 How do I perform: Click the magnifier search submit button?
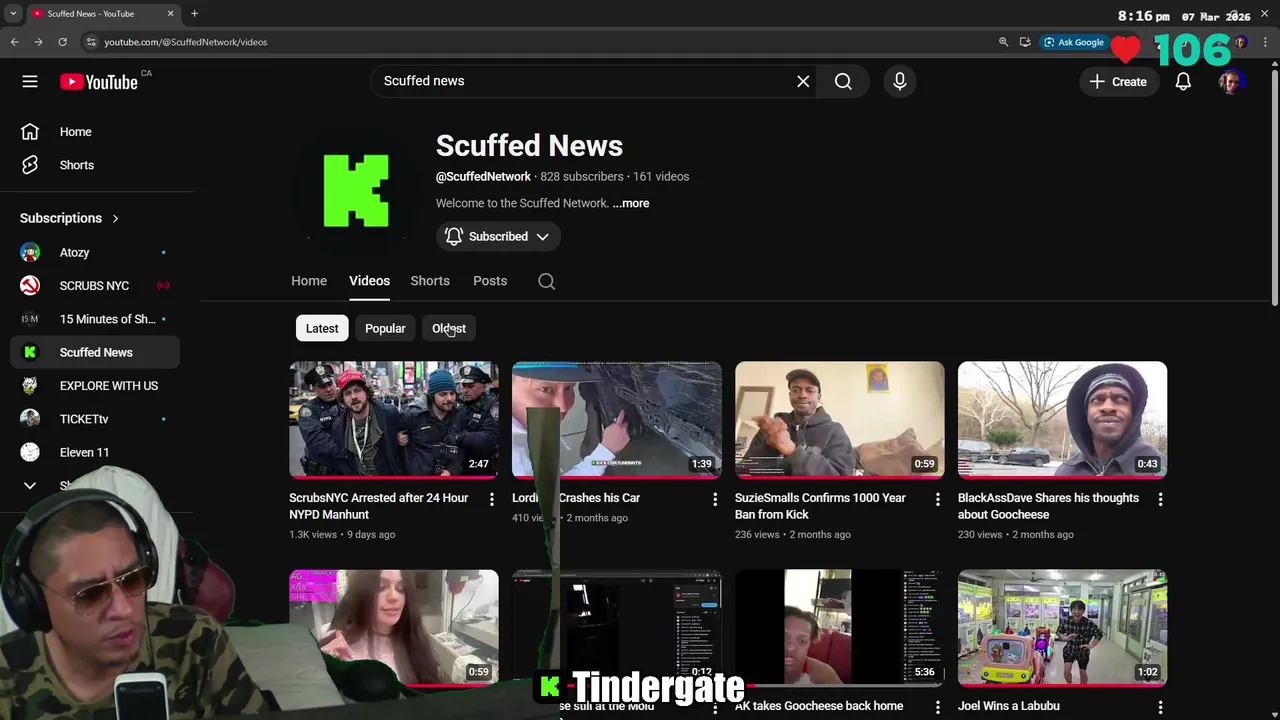[x=843, y=81]
